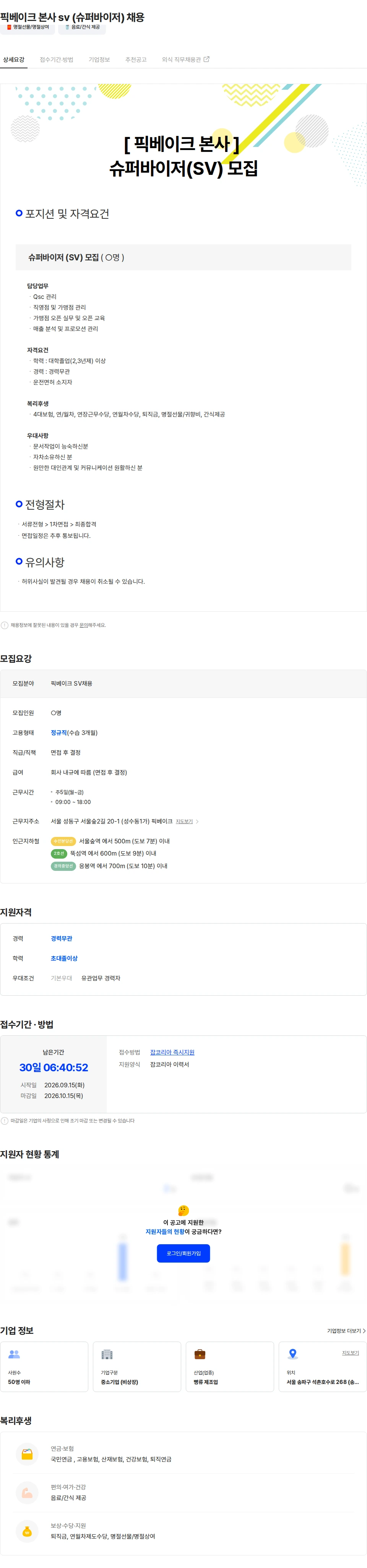367x1568 pixels.
Task: Select the 상세요강 tab
Action: 13,60
